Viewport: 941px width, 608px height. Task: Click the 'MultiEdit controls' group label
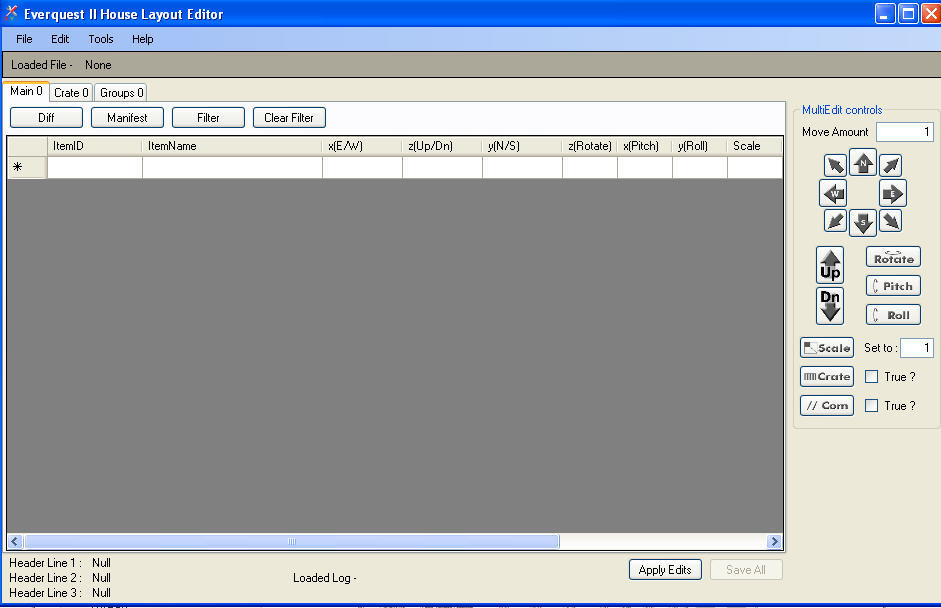842,110
